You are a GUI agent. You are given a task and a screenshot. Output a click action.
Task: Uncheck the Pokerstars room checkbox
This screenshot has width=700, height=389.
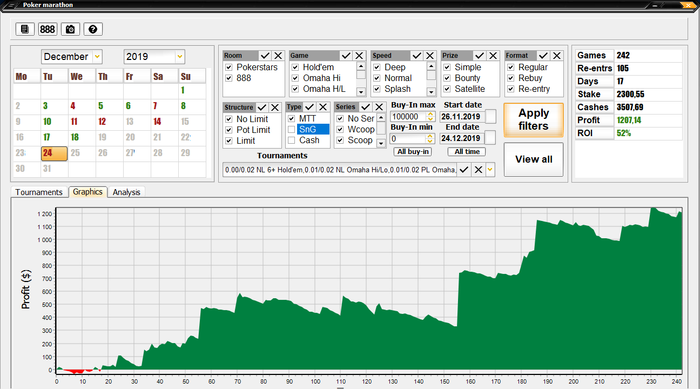(x=229, y=67)
